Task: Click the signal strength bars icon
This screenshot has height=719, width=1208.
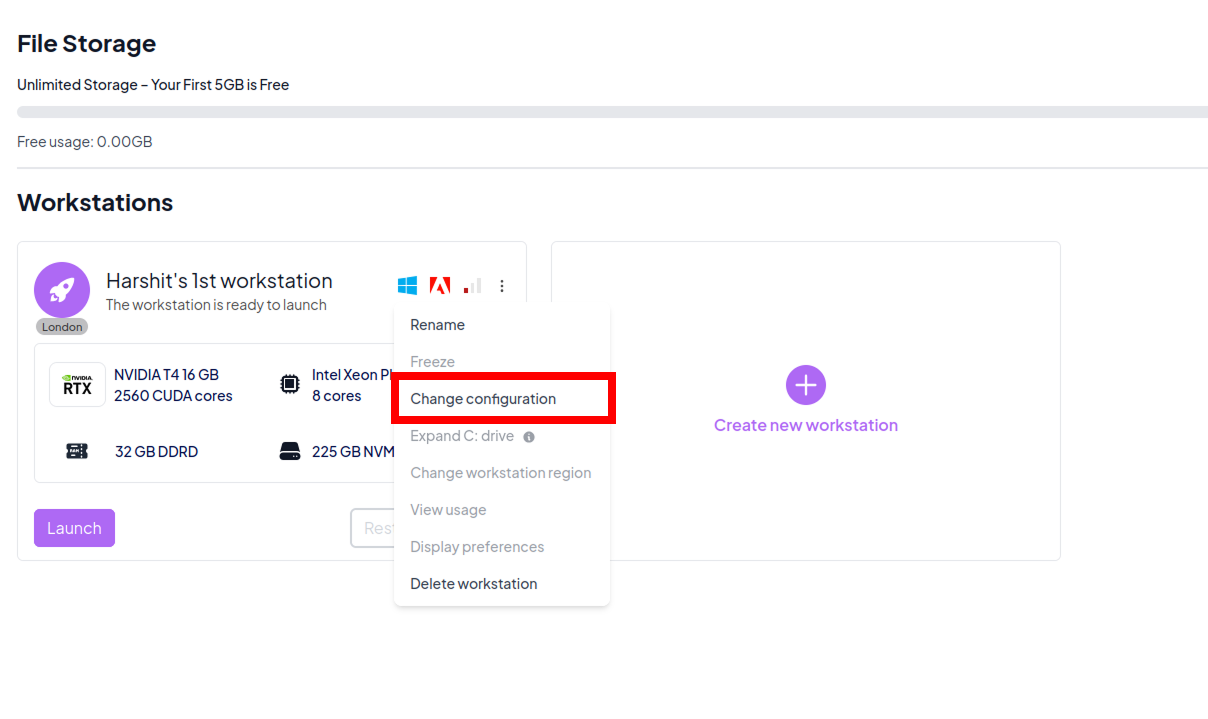Action: [472, 286]
